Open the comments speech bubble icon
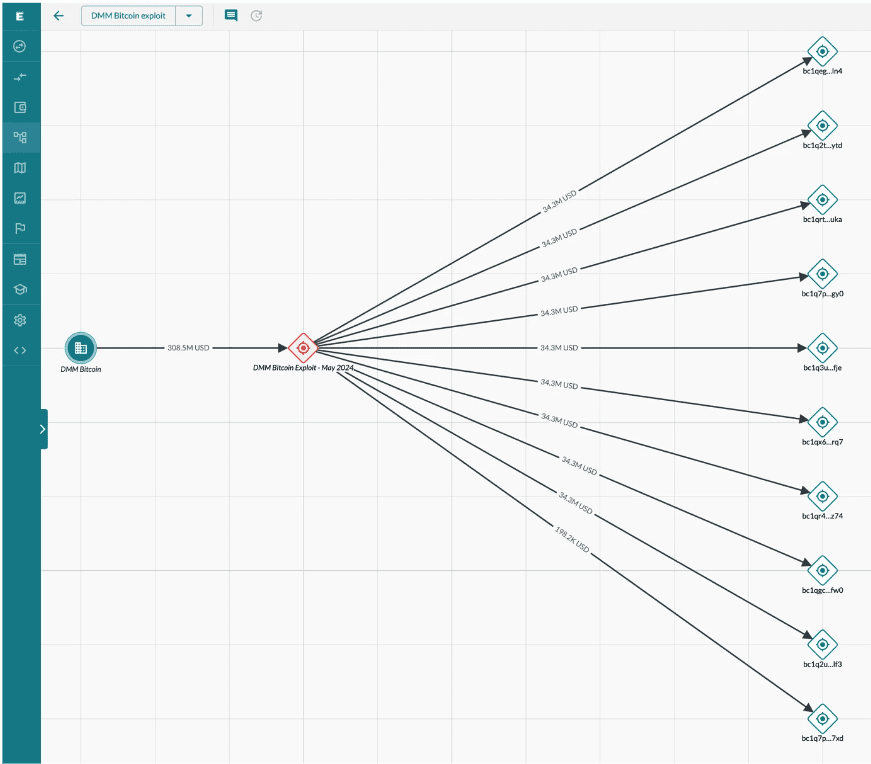The image size is (871, 764). coord(231,16)
